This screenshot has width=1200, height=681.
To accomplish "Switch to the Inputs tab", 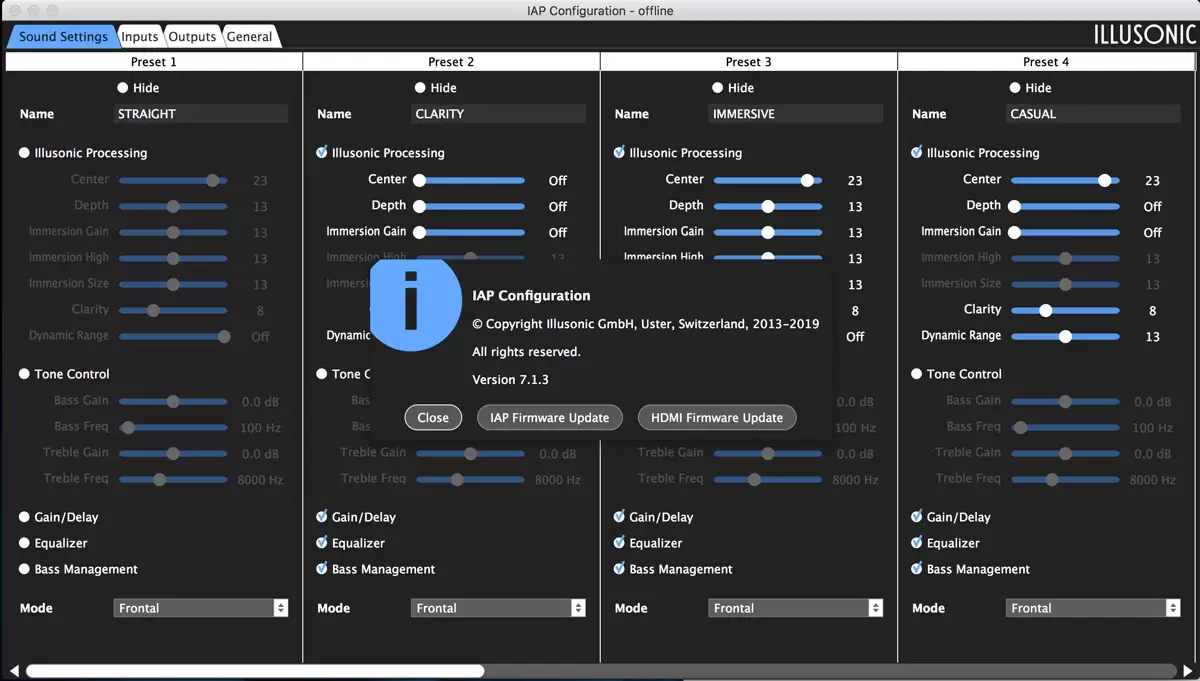I will coord(139,37).
